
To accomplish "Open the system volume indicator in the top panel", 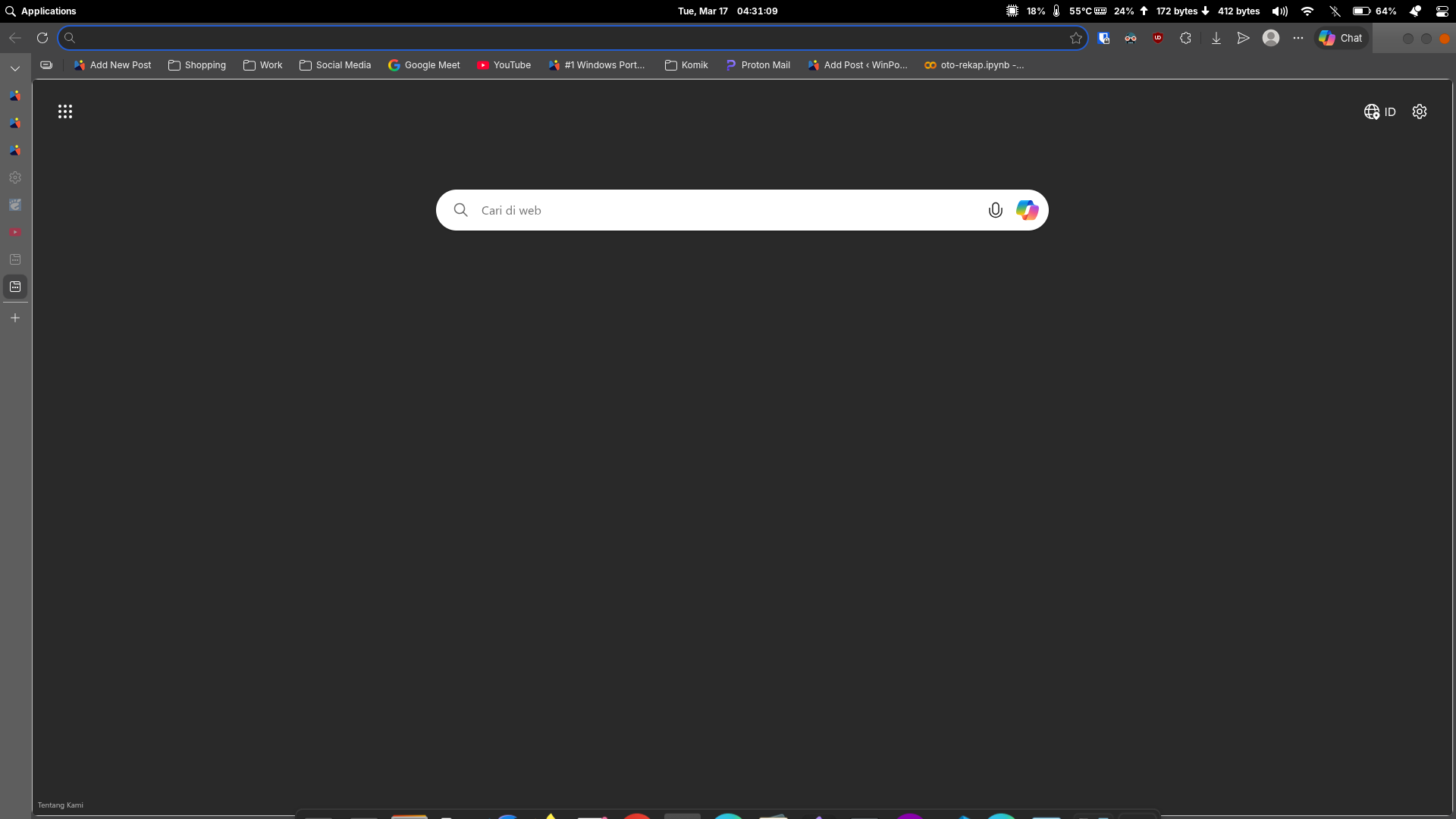I will coord(1279,11).
